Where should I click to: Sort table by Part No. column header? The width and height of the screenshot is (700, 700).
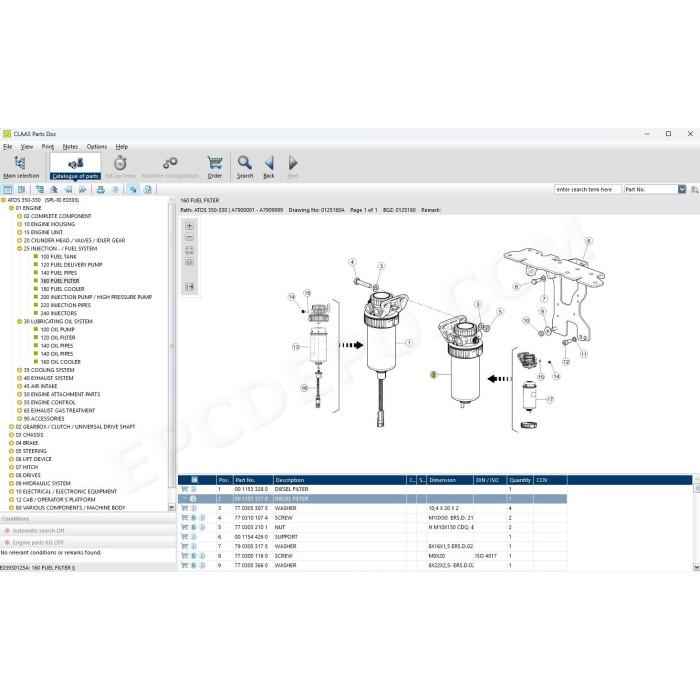(x=253, y=480)
